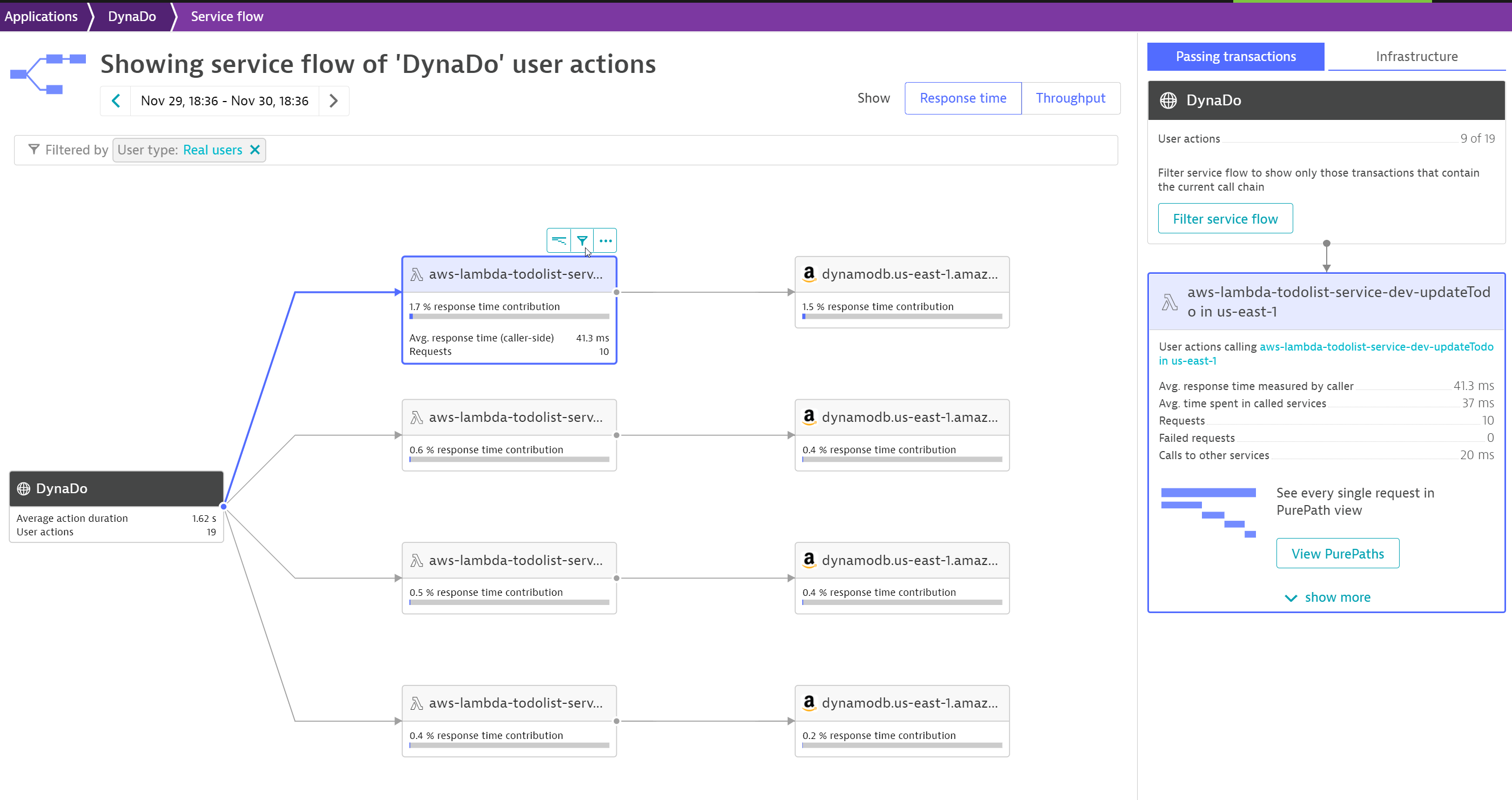Click the funnel icon beside Filtered by
The height and width of the screenshot is (800, 1512).
(x=34, y=150)
